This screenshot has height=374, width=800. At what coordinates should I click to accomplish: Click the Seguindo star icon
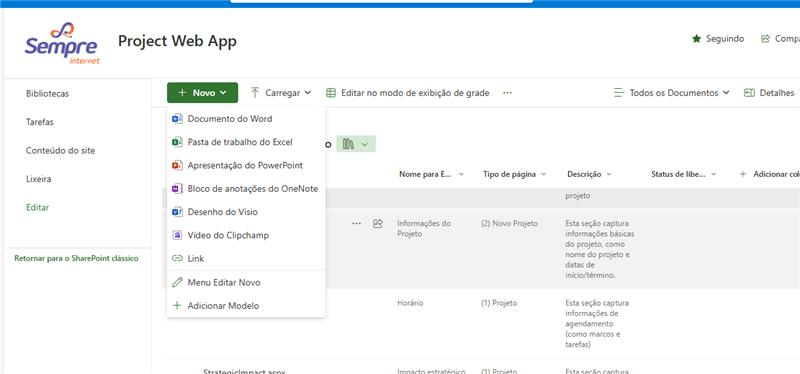(696, 39)
